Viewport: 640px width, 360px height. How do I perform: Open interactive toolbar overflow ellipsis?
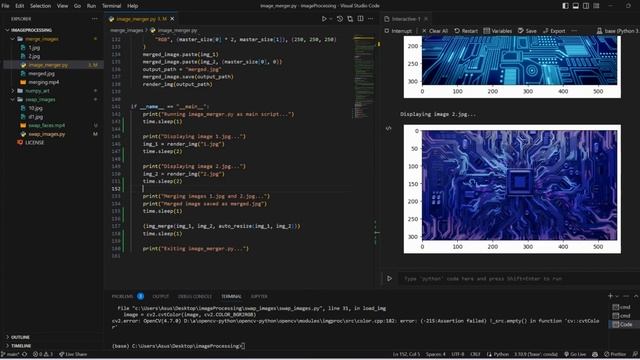574,31
